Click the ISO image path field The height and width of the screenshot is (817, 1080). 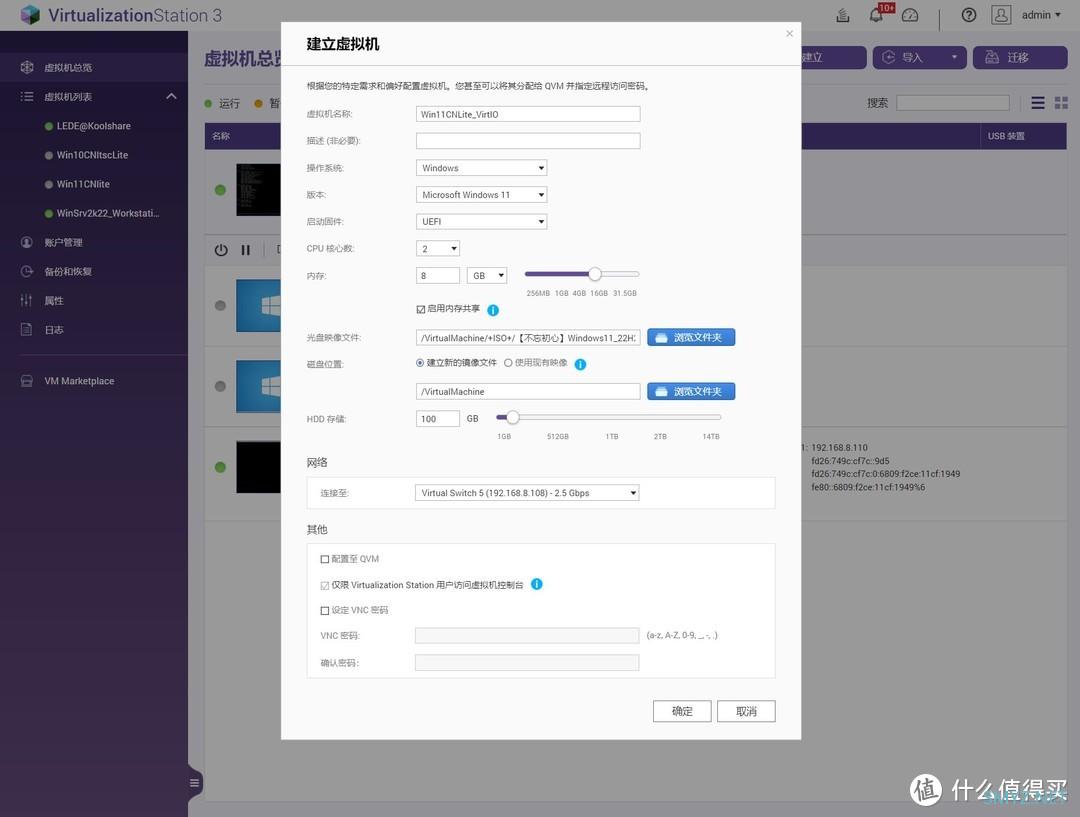[x=528, y=338]
